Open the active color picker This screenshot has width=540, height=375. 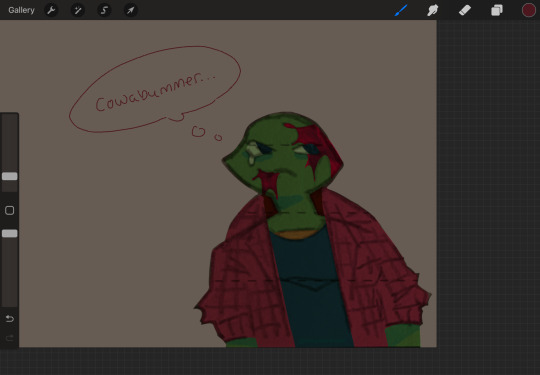click(x=529, y=10)
